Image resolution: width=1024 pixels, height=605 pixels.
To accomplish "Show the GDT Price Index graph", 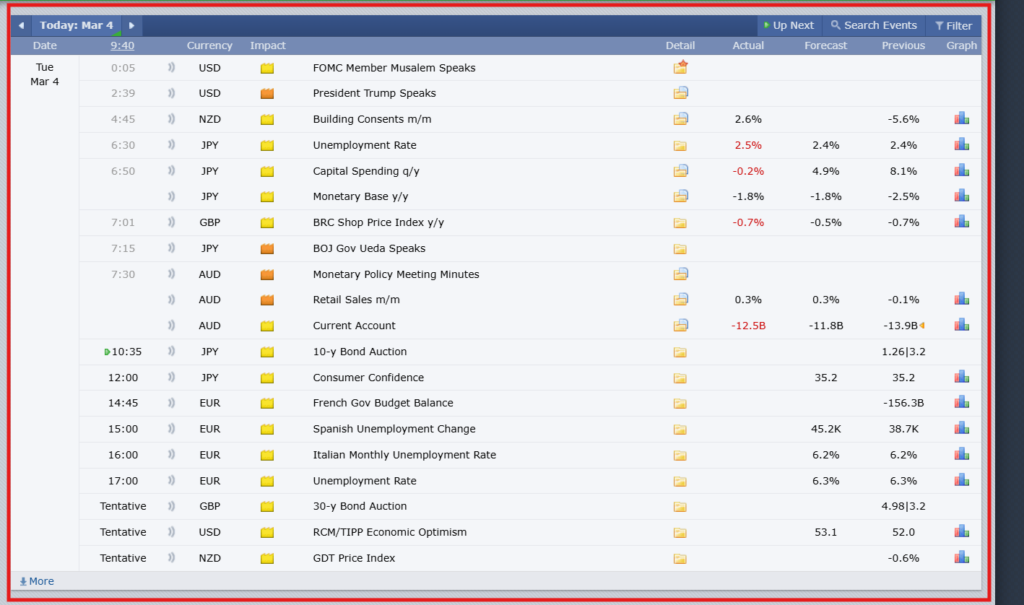I will (961, 558).
